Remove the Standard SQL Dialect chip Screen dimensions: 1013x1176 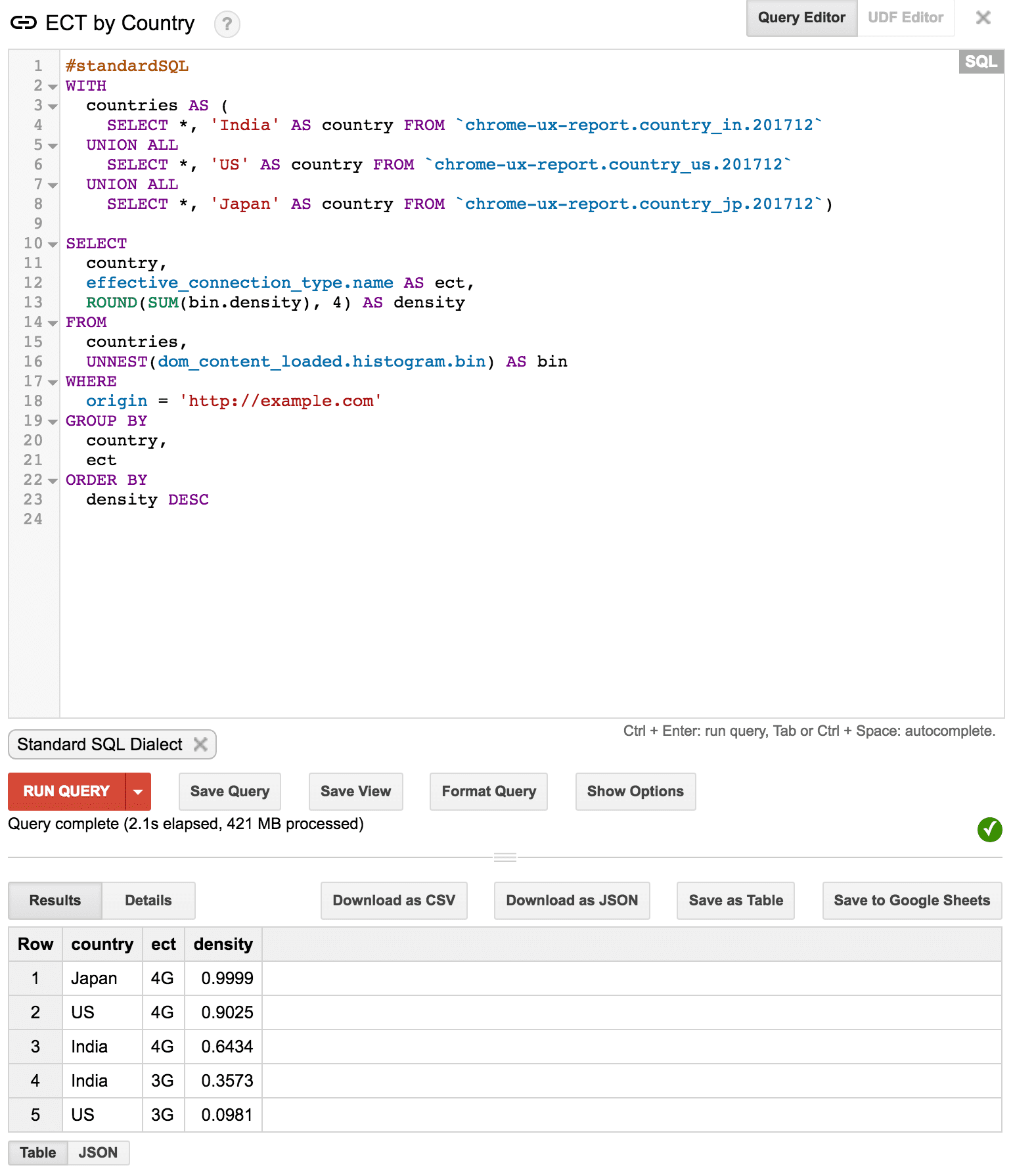coord(200,744)
